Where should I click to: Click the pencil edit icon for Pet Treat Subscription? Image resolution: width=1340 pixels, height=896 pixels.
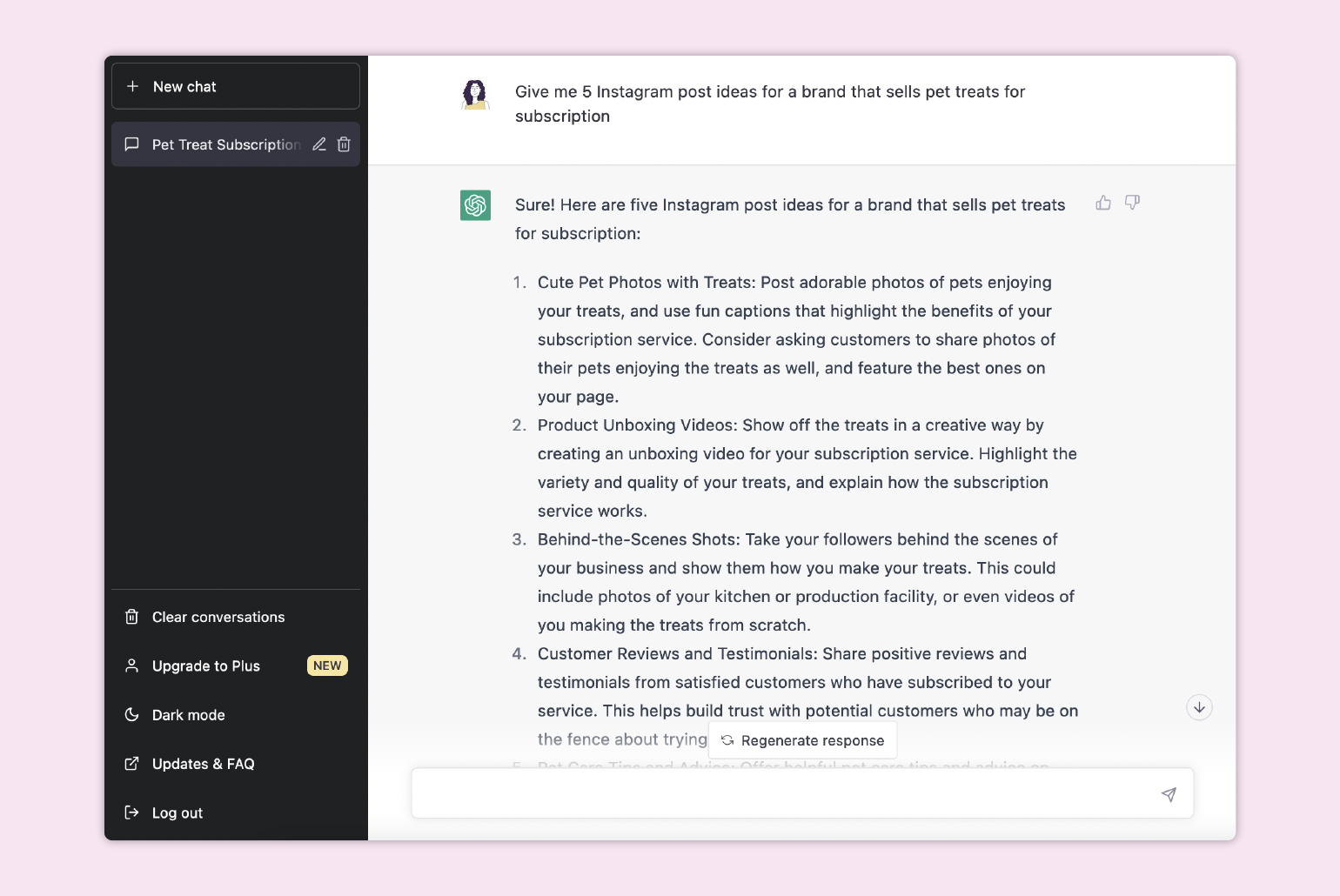click(x=319, y=144)
